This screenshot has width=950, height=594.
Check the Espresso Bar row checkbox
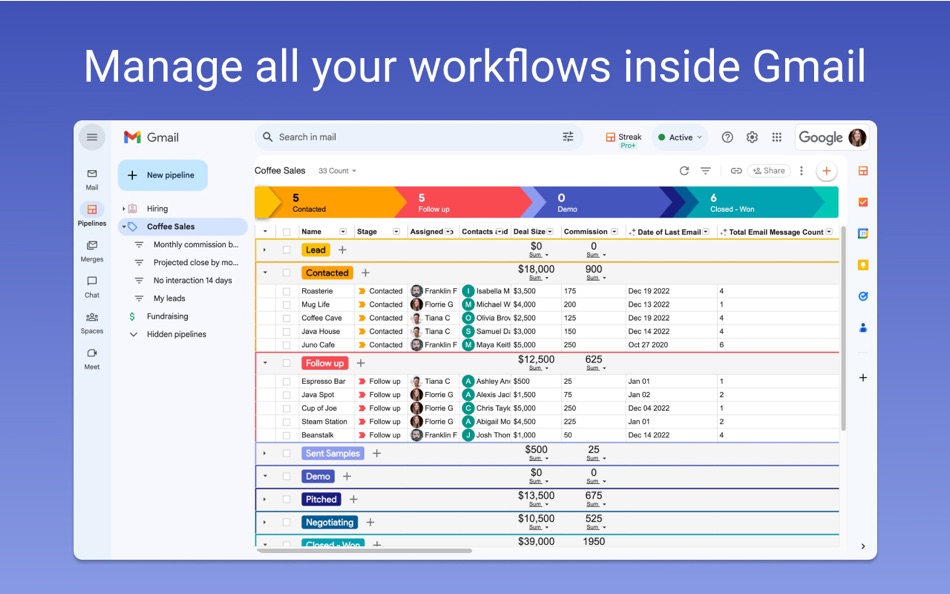pyautogui.click(x=287, y=381)
